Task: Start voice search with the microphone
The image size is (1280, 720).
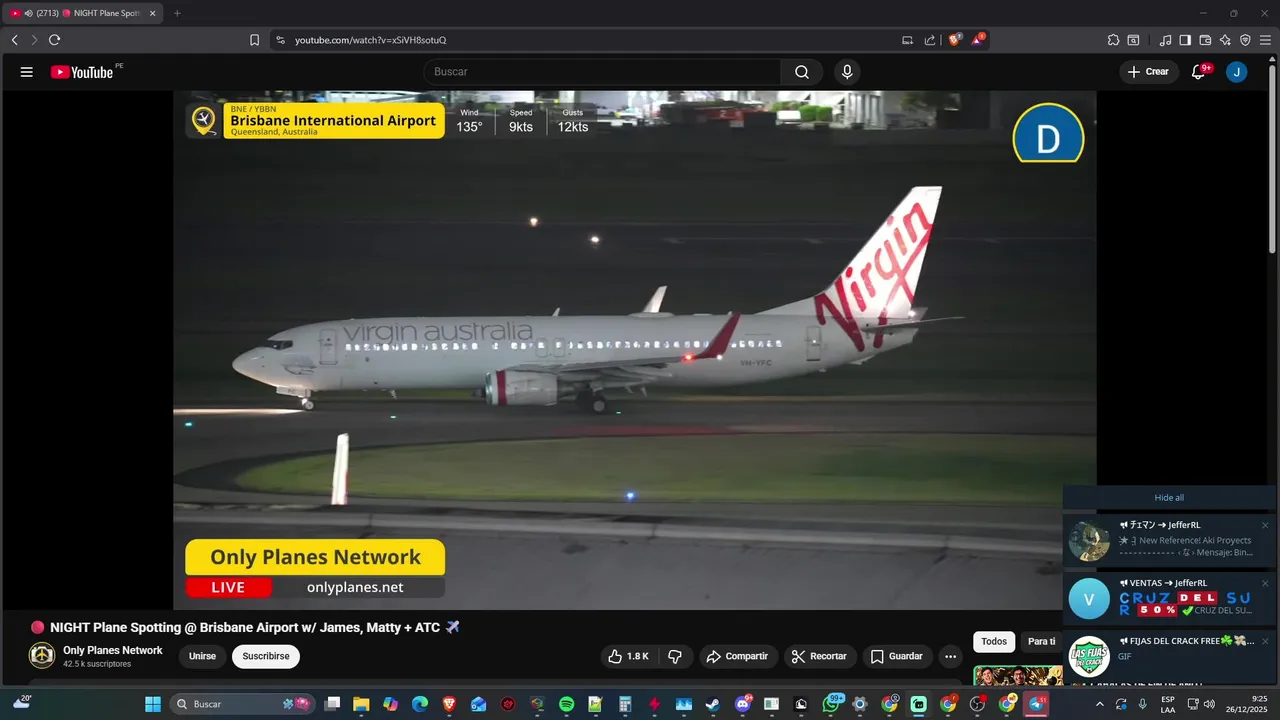Action: [x=847, y=72]
